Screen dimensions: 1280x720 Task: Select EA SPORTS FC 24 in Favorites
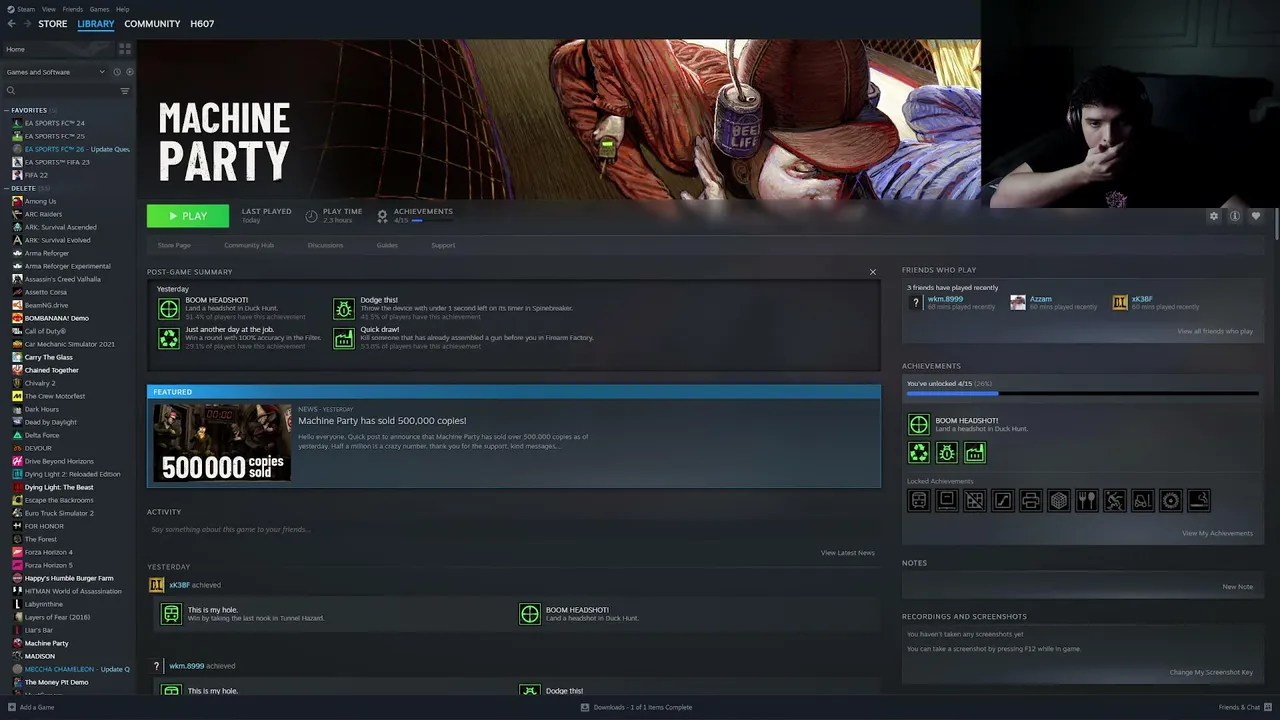54,123
